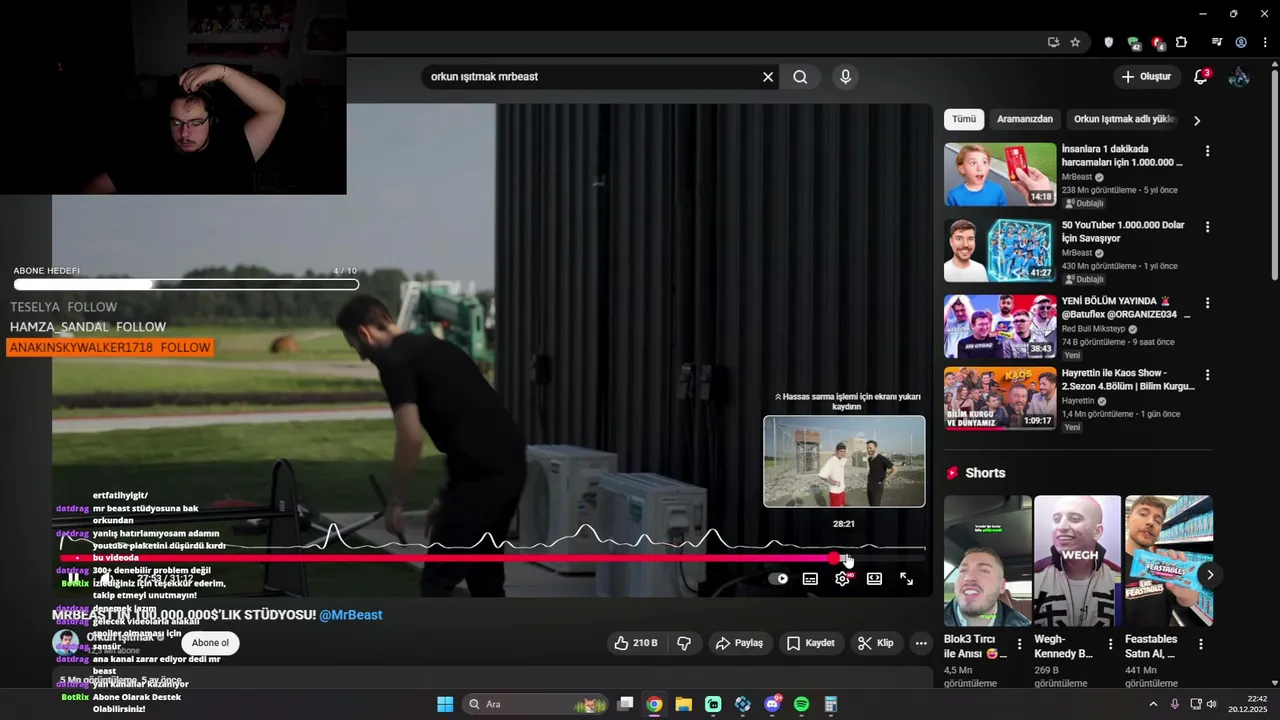Screen dimensions: 1280x720
Task: Open more actions menu below the video
Action: pyautogui.click(x=921, y=643)
